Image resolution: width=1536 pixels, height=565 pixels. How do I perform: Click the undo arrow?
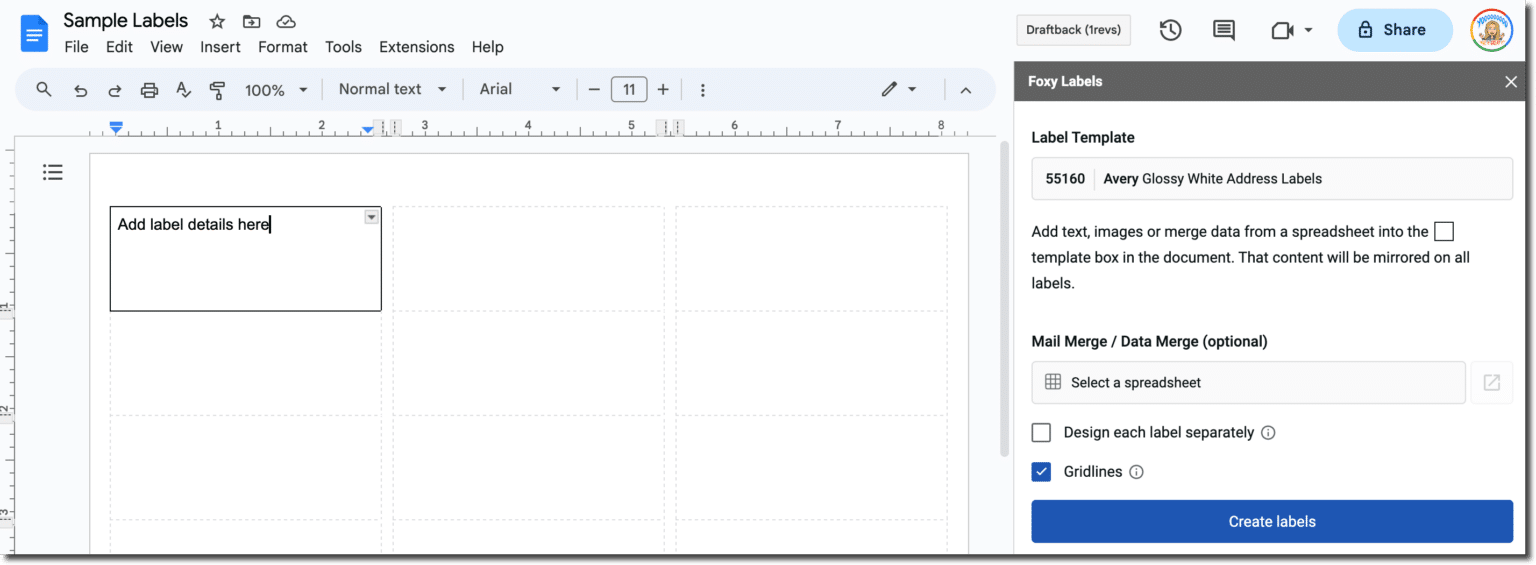tap(81, 90)
